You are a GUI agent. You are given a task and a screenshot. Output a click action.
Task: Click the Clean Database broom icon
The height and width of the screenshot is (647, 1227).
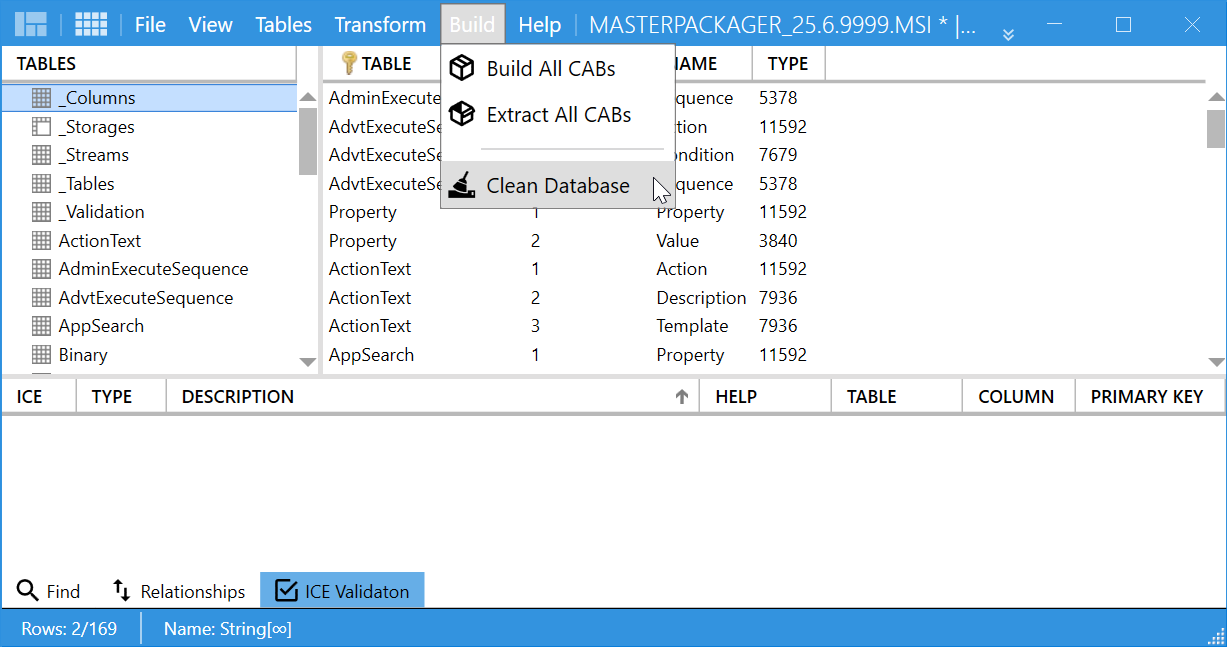click(462, 184)
